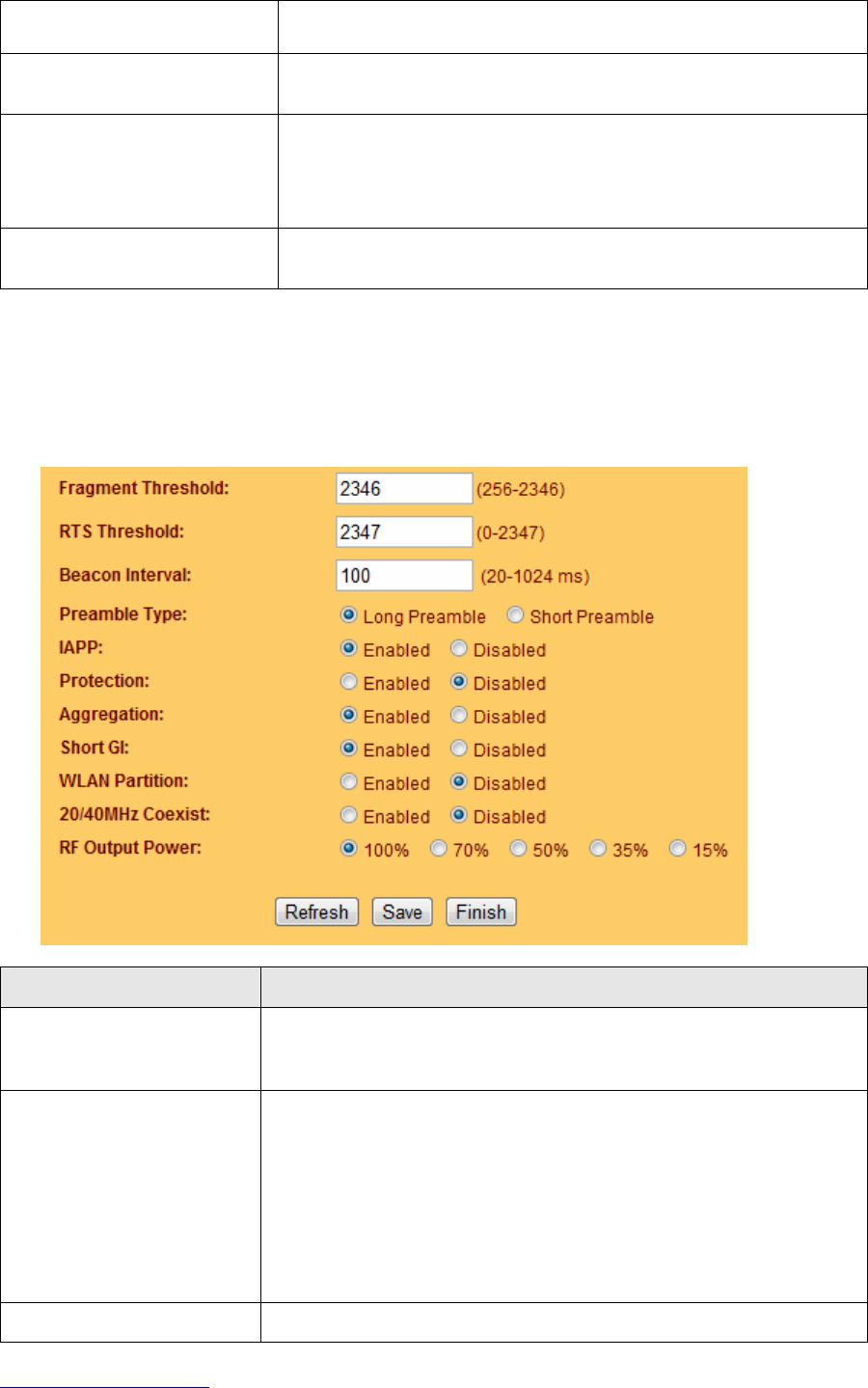Image resolution: width=868 pixels, height=1388 pixels.
Task: Click the Fragment Threshold input field
Action: pyautogui.click(x=404, y=488)
